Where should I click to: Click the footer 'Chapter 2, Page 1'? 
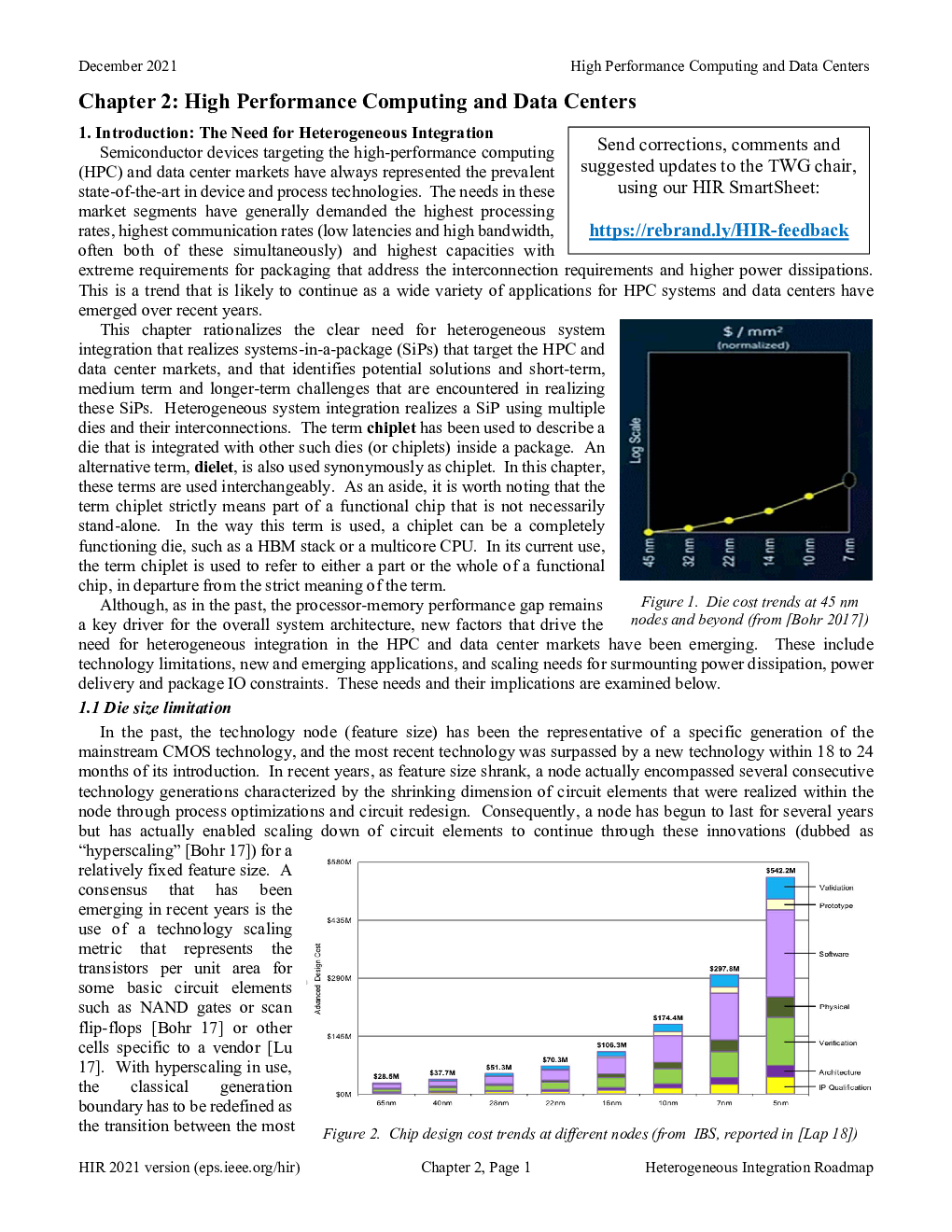pyautogui.click(x=476, y=1168)
